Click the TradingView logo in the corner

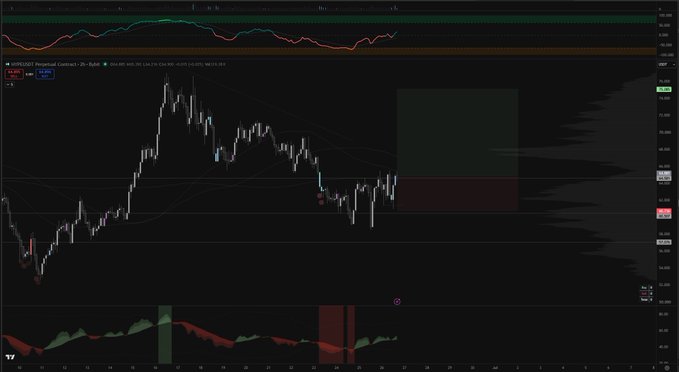(x=10, y=357)
